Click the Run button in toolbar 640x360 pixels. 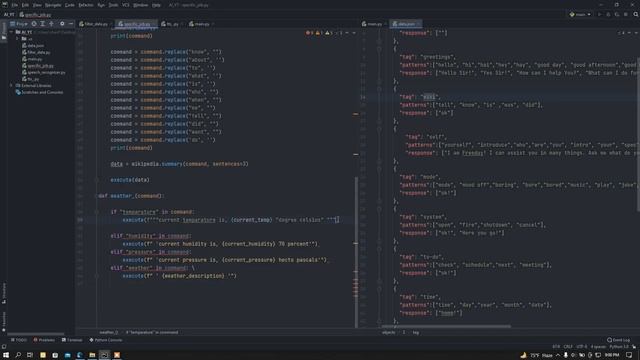coord(600,14)
